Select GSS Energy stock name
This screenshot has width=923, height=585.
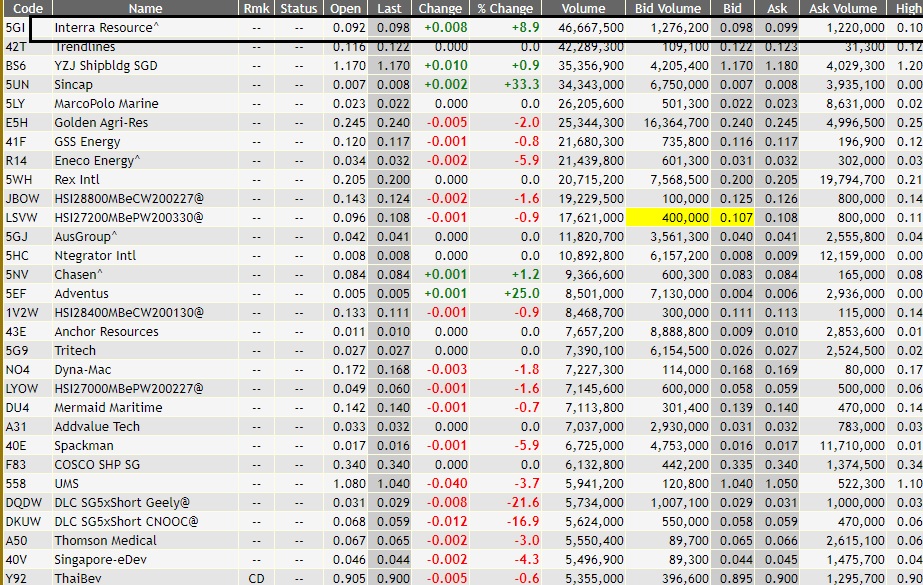87,142
